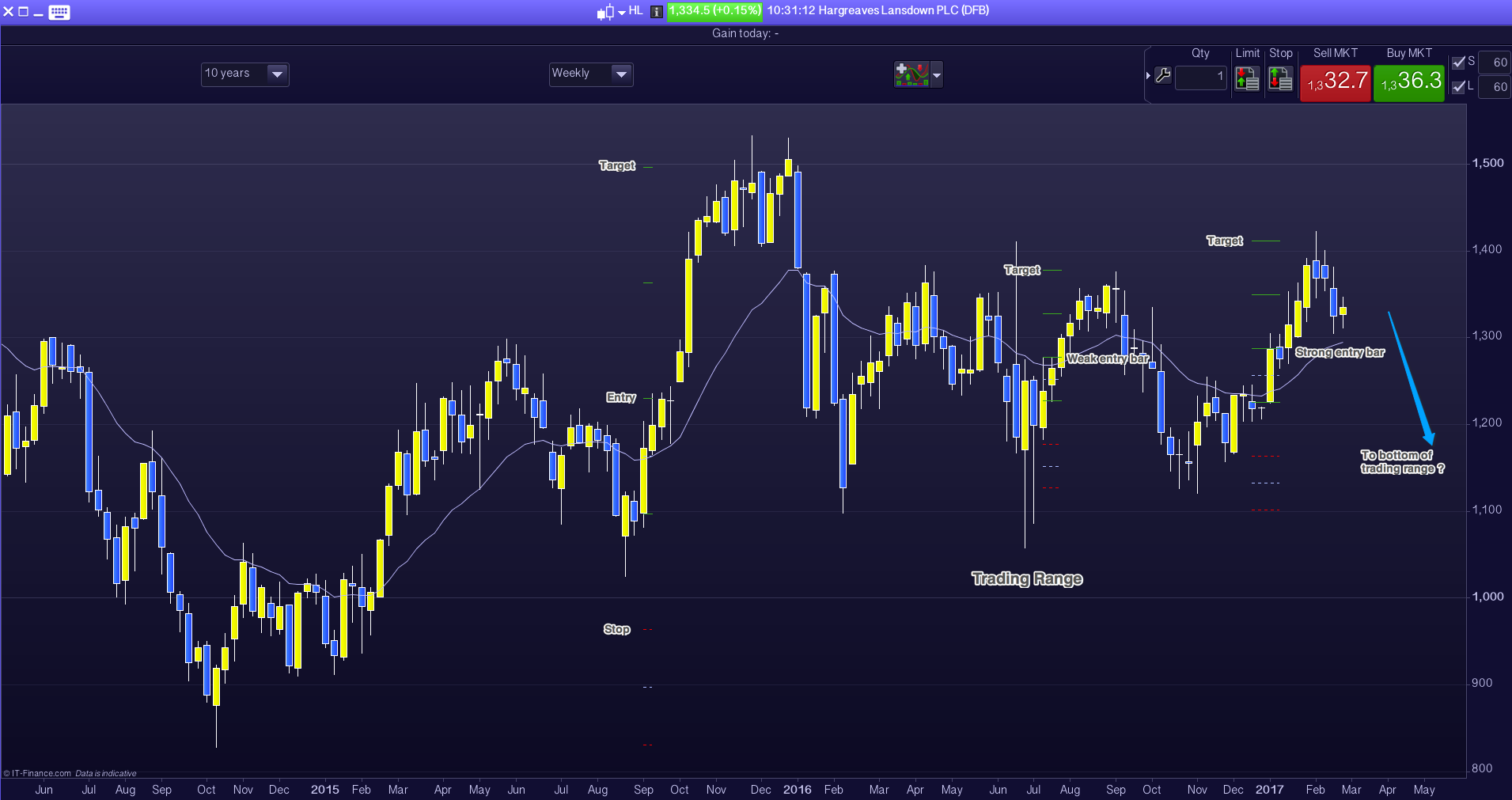
Task: Click the Qty input field
Action: click(x=1200, y=78)
